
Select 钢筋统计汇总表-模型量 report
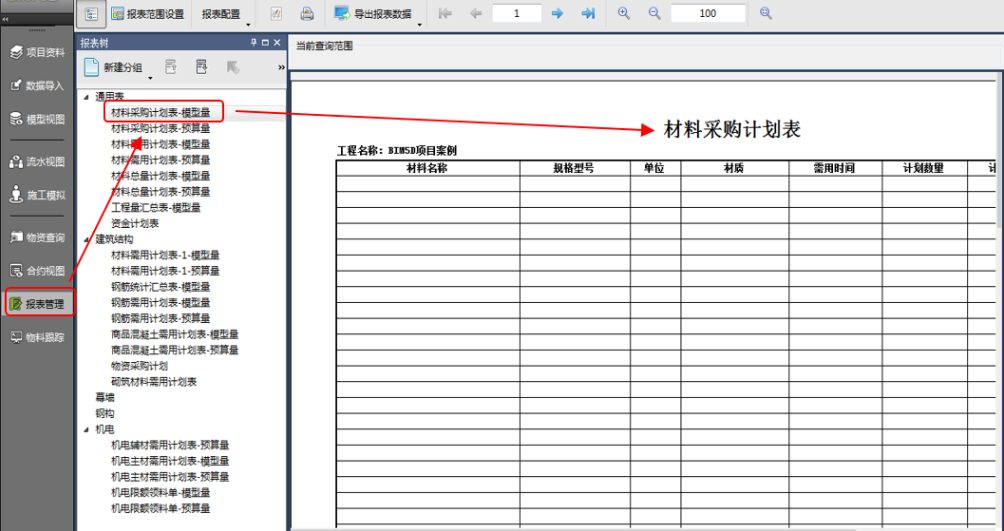point(160,287)
